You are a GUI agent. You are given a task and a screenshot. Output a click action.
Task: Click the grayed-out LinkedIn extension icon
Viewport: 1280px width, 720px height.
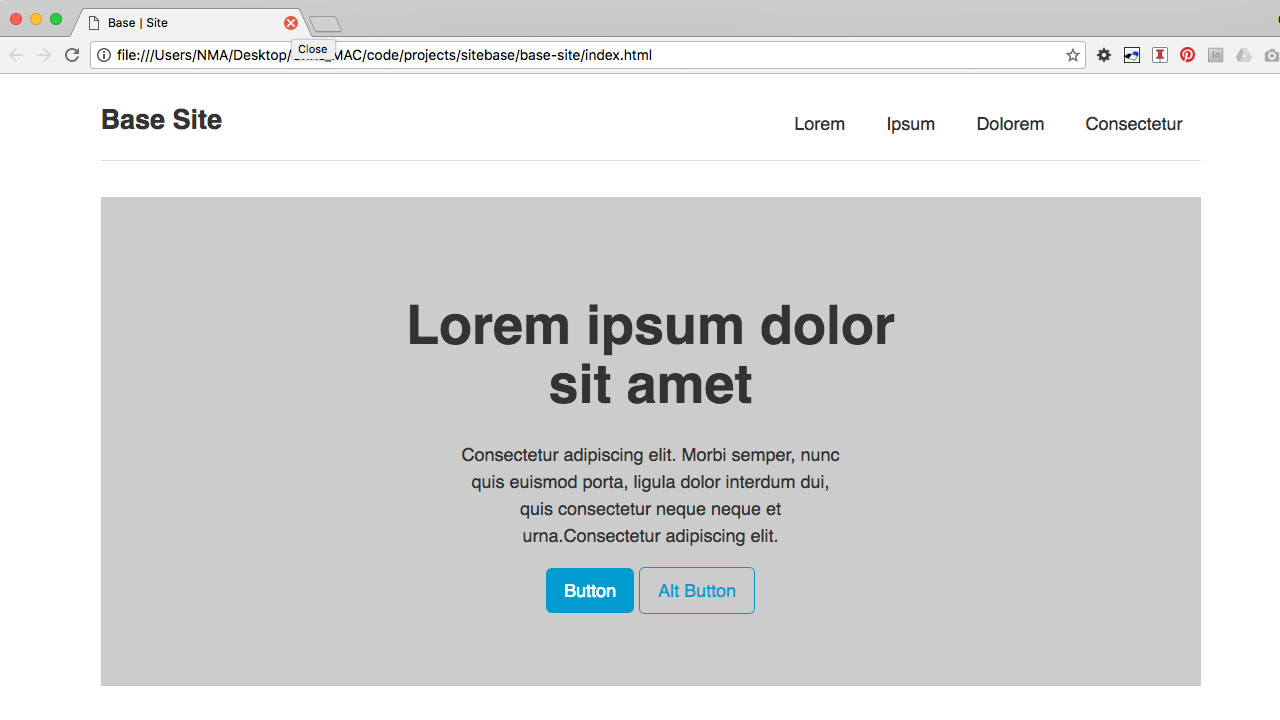pyautogui.click(x=1215, y=55)
